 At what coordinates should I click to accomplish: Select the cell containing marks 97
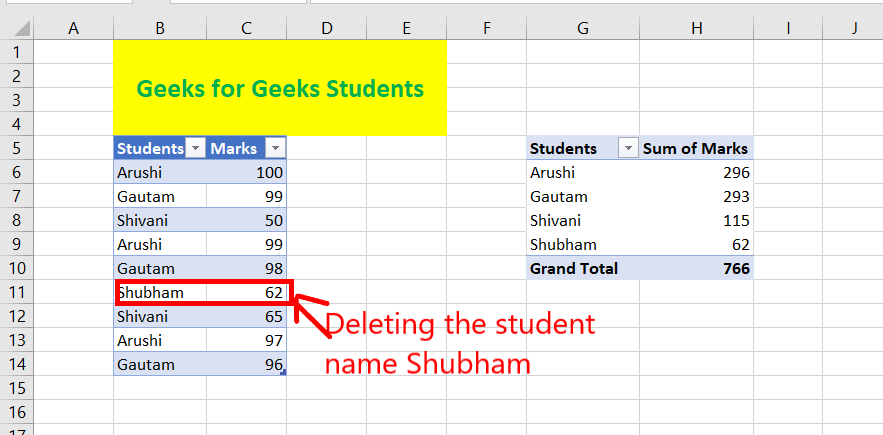coord(246,340)
